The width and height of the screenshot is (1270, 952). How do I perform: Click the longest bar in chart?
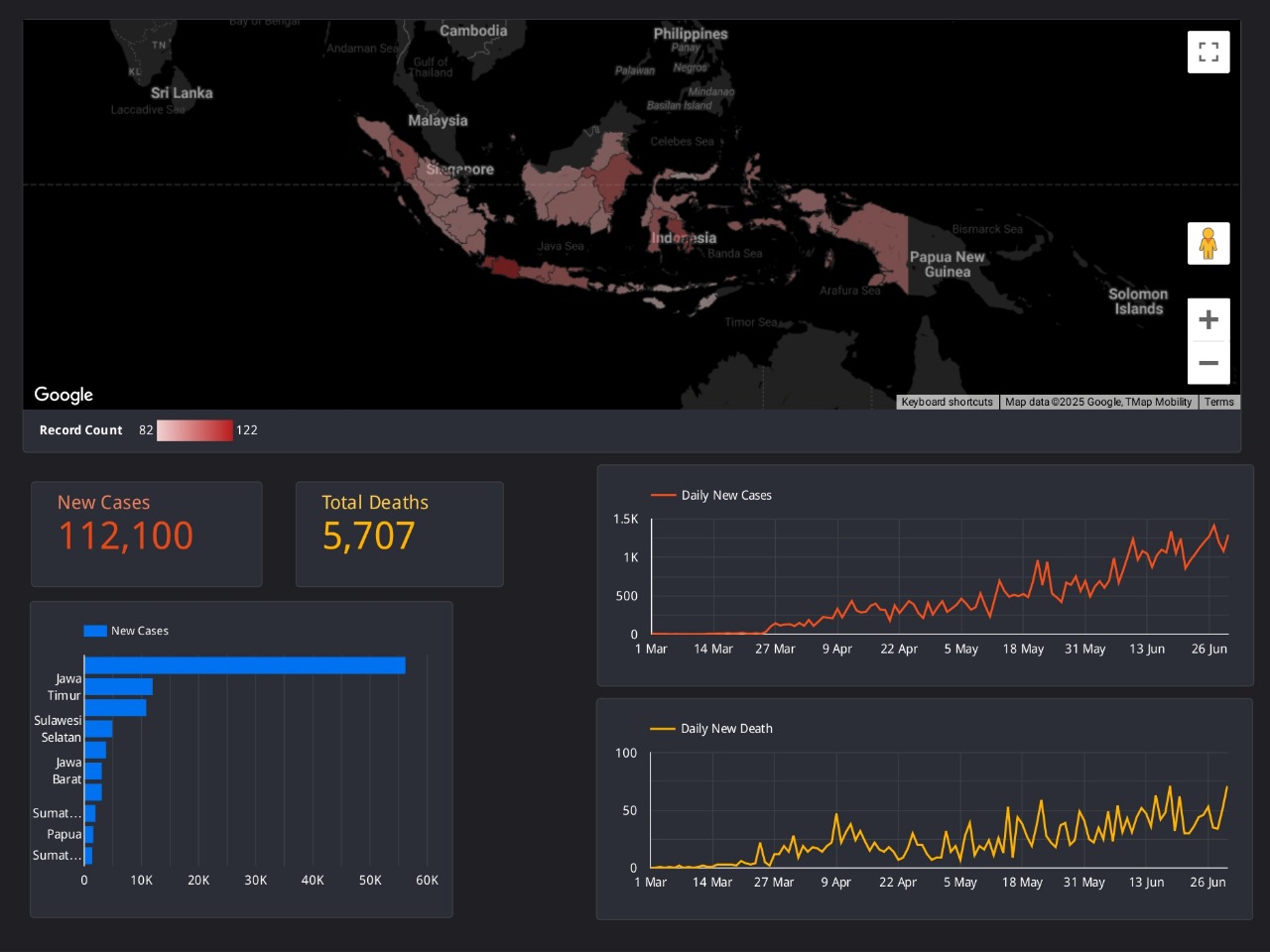pos(244,665)
